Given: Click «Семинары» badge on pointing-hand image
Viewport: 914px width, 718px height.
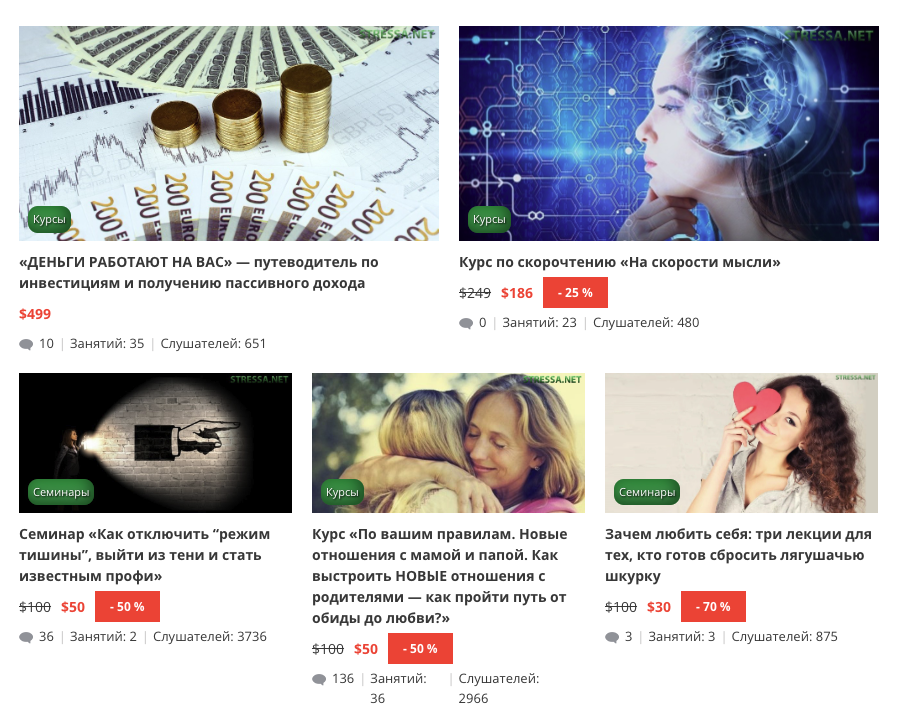Looking at the screenshot, I should pos(61,492).
